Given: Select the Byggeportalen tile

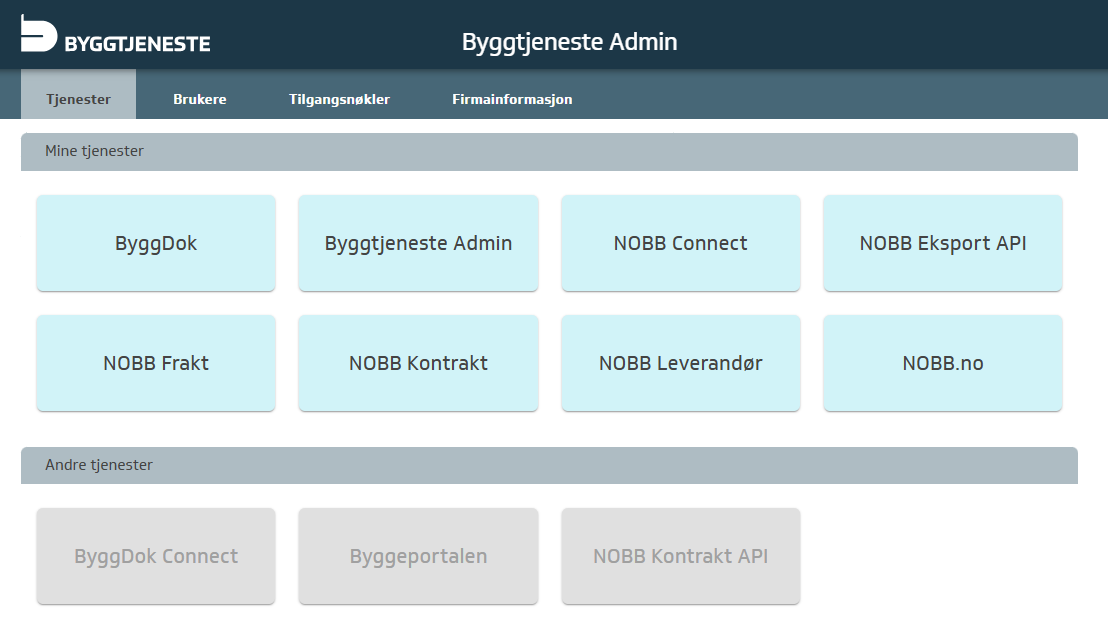Looking at the screenshot, I should [x=418, y=556].
